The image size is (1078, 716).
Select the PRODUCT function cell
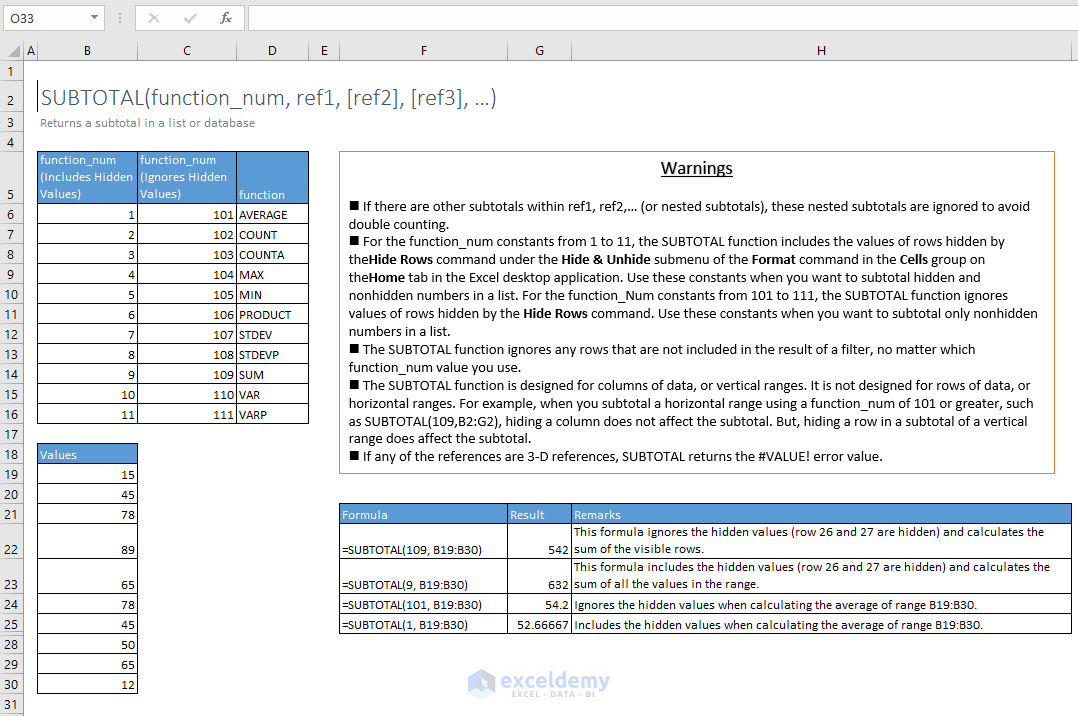click(x=272, y=314)
